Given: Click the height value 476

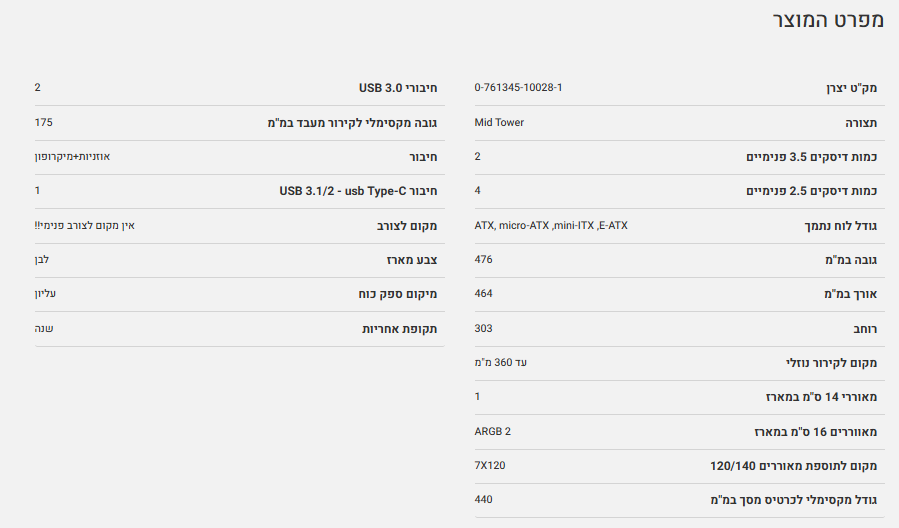Looking at the screenshot, I should pos(483,260).
